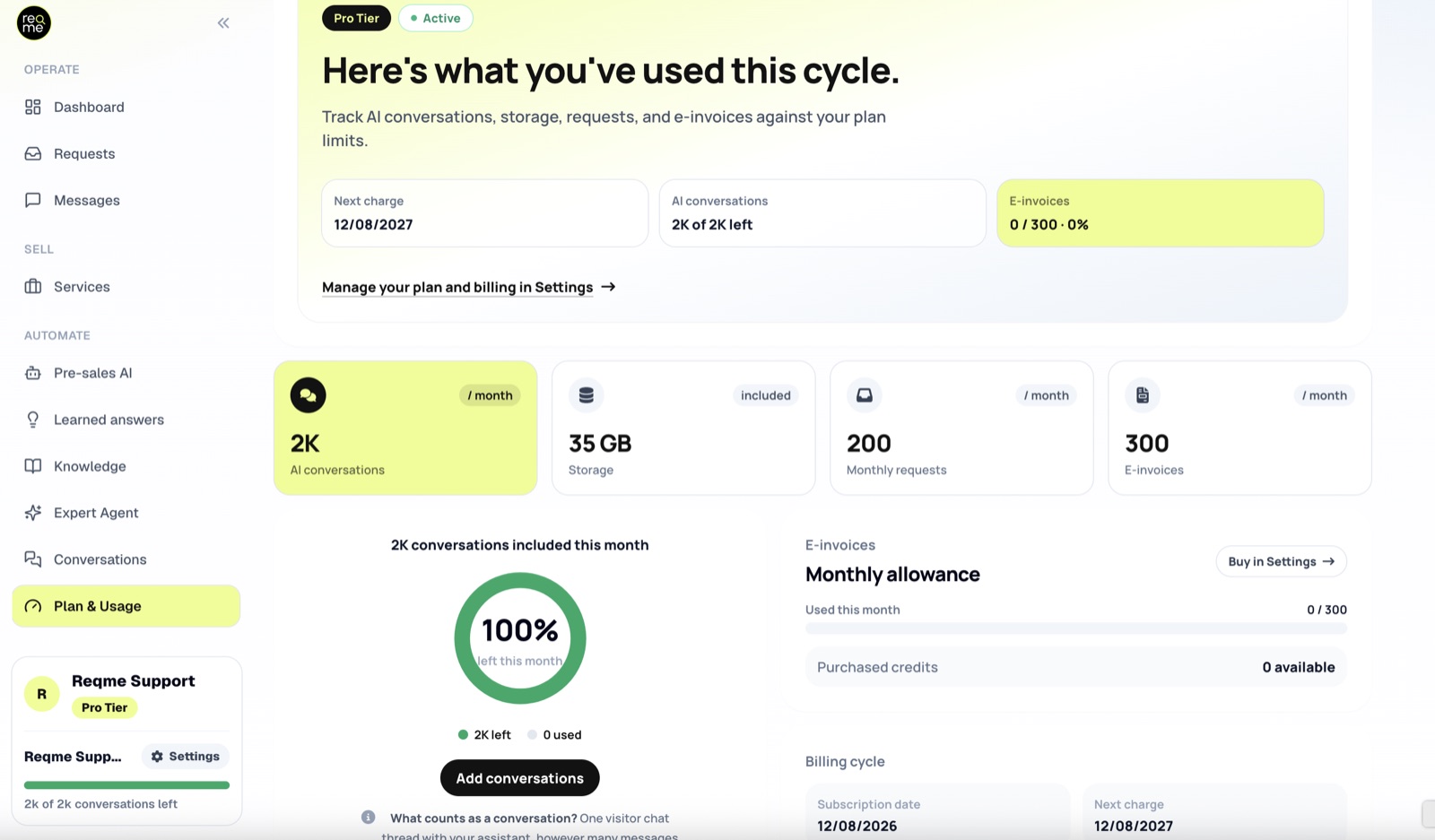Click the Learned answers lightbulb icon
1435x840 pixels.
[x=33, y=420]
